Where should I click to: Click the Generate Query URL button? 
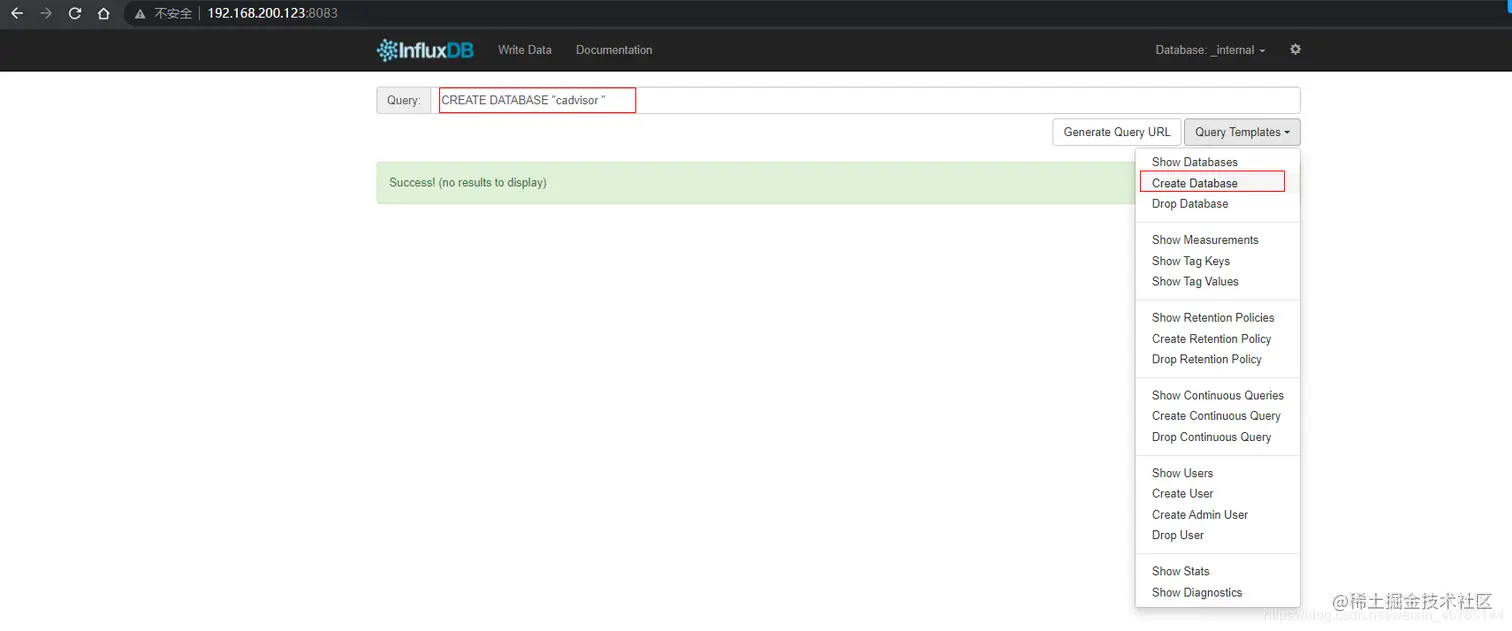pyautogui.click(x=1116, y=132)
